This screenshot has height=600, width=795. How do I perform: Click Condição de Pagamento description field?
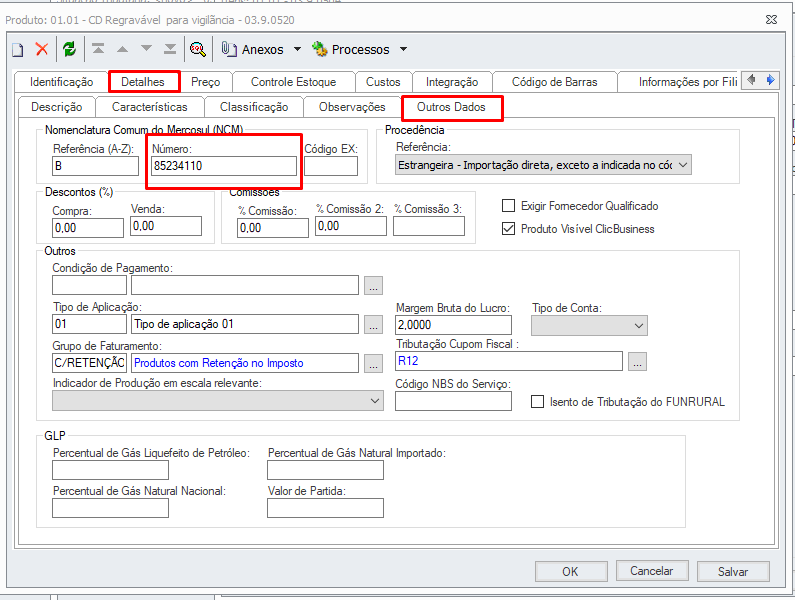[x=245, y=285]
